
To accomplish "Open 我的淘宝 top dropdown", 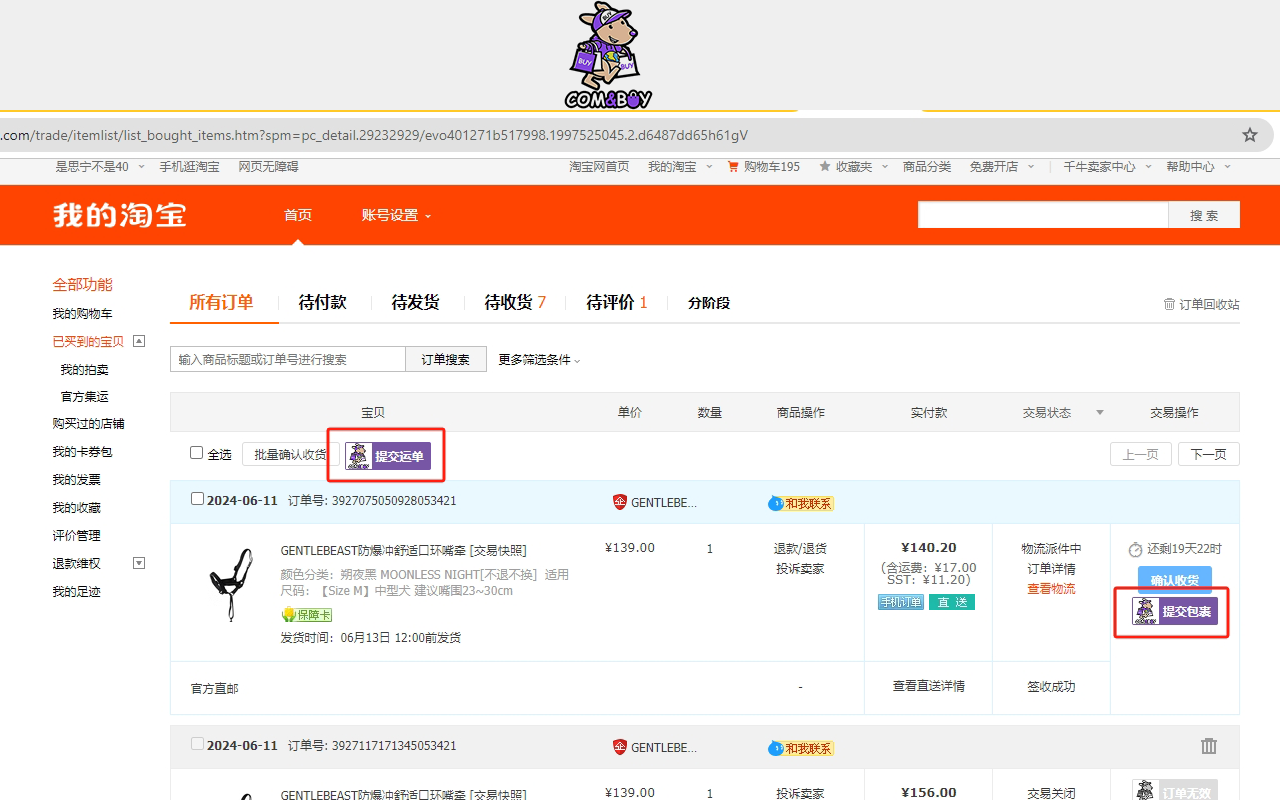I will pos(680,167).
